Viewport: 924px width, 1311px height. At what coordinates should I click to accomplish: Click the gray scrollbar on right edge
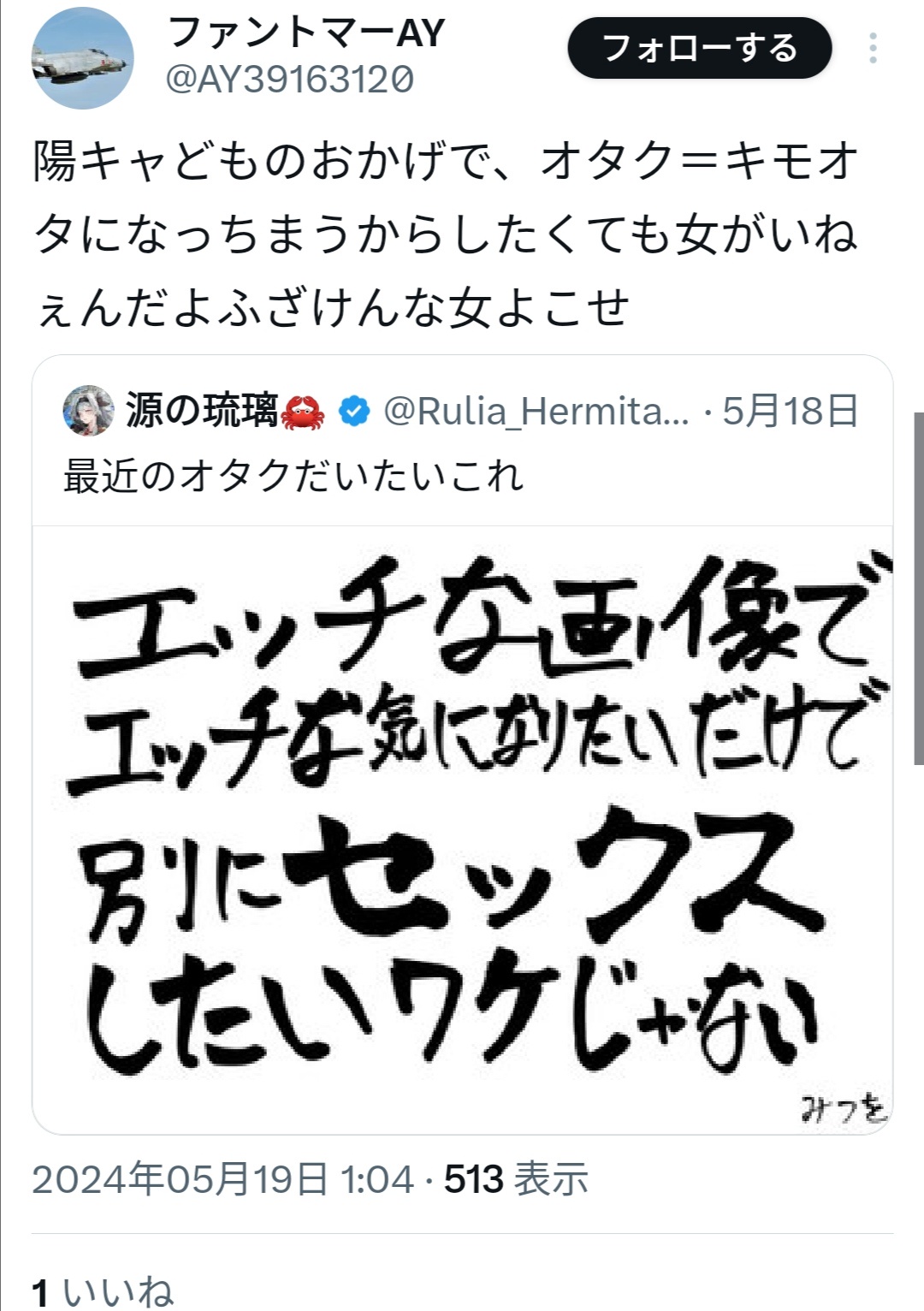[x=919, y=589]
